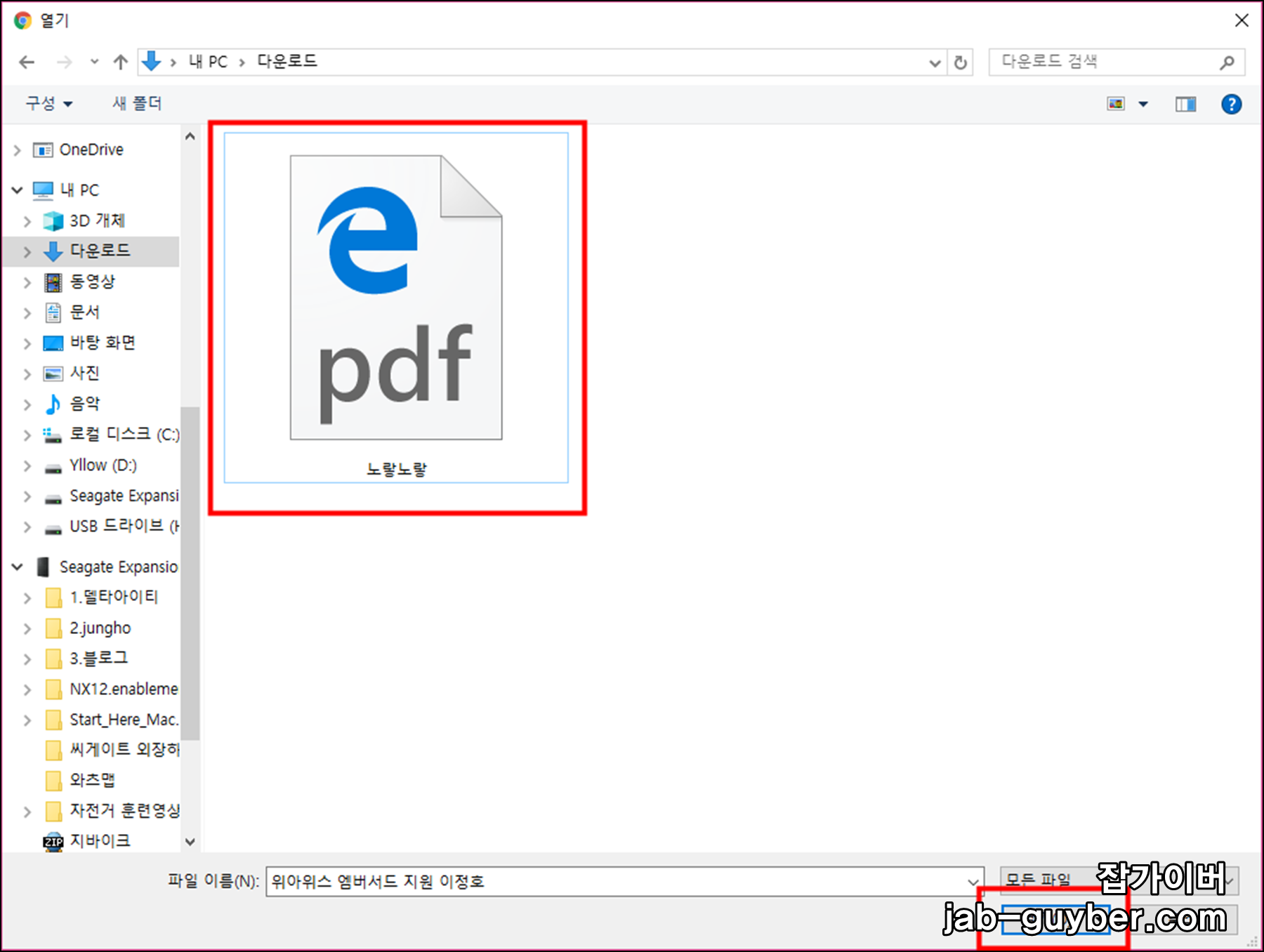Expand the '로컬 디스크 (C:)' node
This screenshot has height=952, width=1264.
pos(27,435)
